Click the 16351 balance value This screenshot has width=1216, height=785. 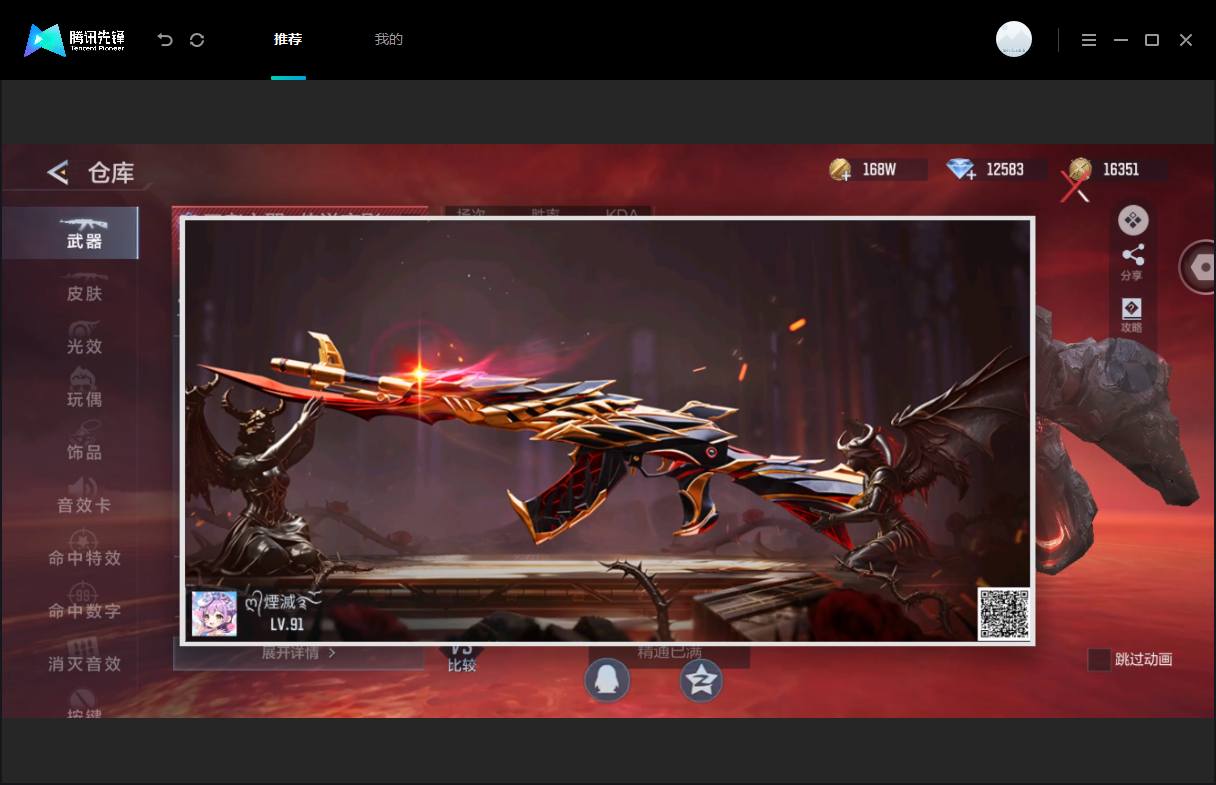click(1121, 170)
